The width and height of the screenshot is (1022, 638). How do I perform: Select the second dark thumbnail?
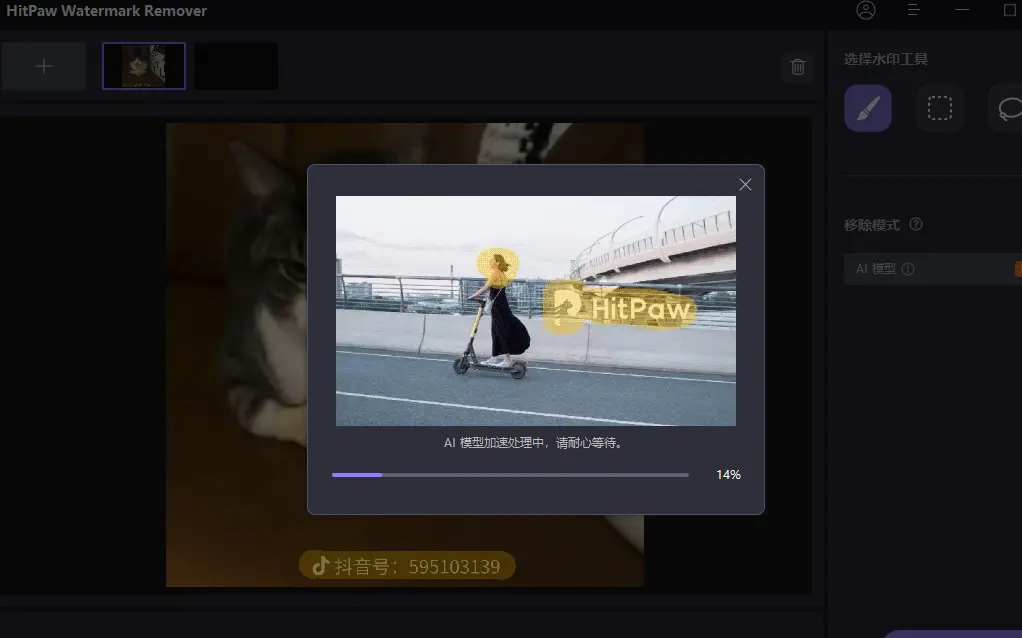236,66
